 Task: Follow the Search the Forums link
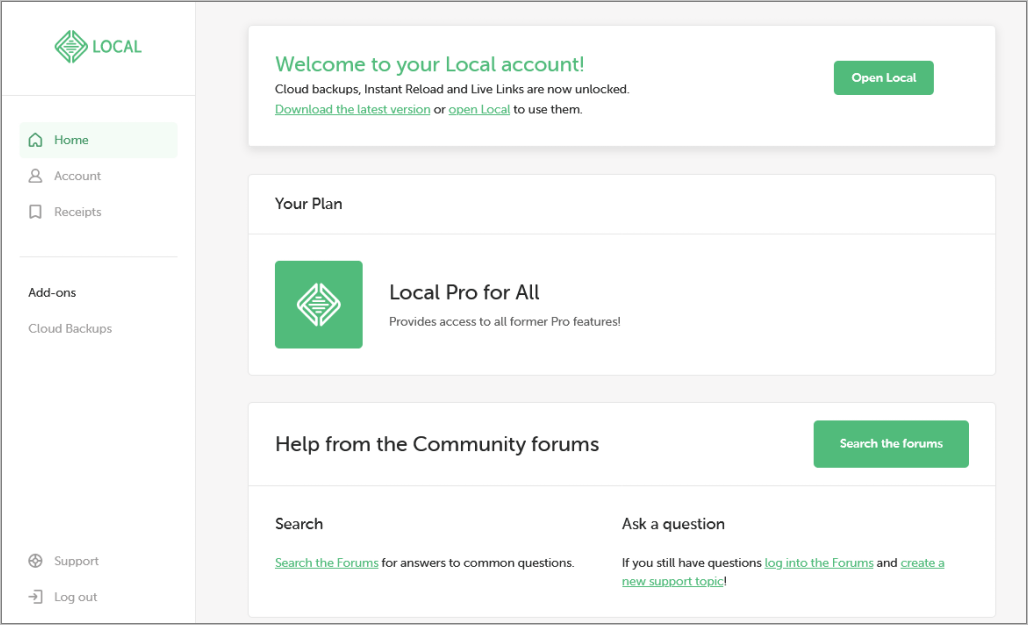pyautogui.click(x=326, y=563)
